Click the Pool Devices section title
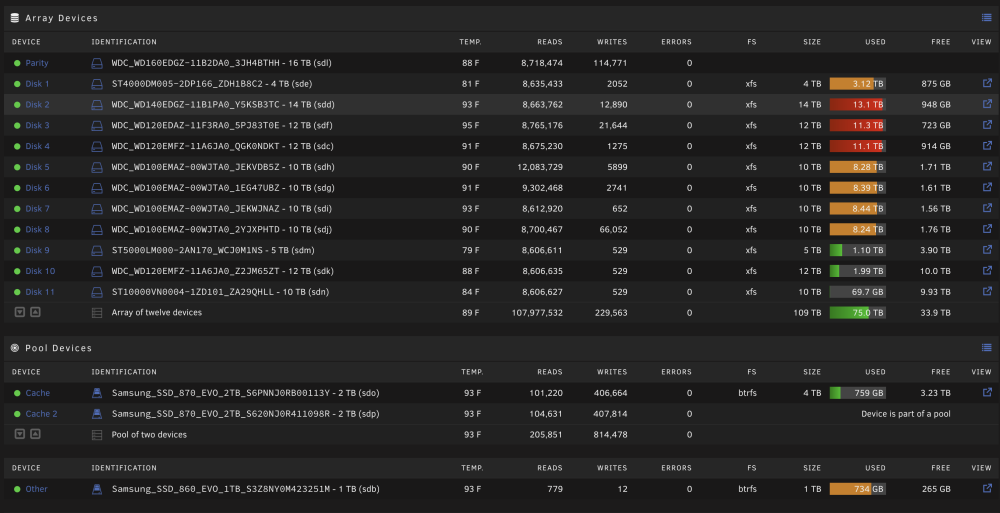Viewport: 1000px width, 513px height. 59,348
